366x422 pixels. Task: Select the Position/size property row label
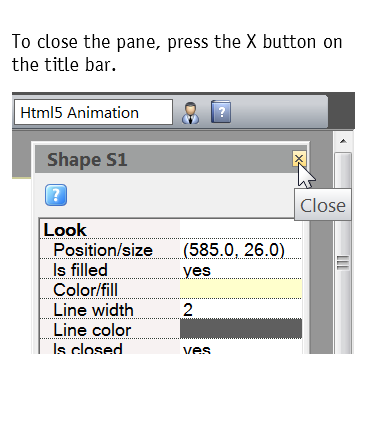(103, 250)
